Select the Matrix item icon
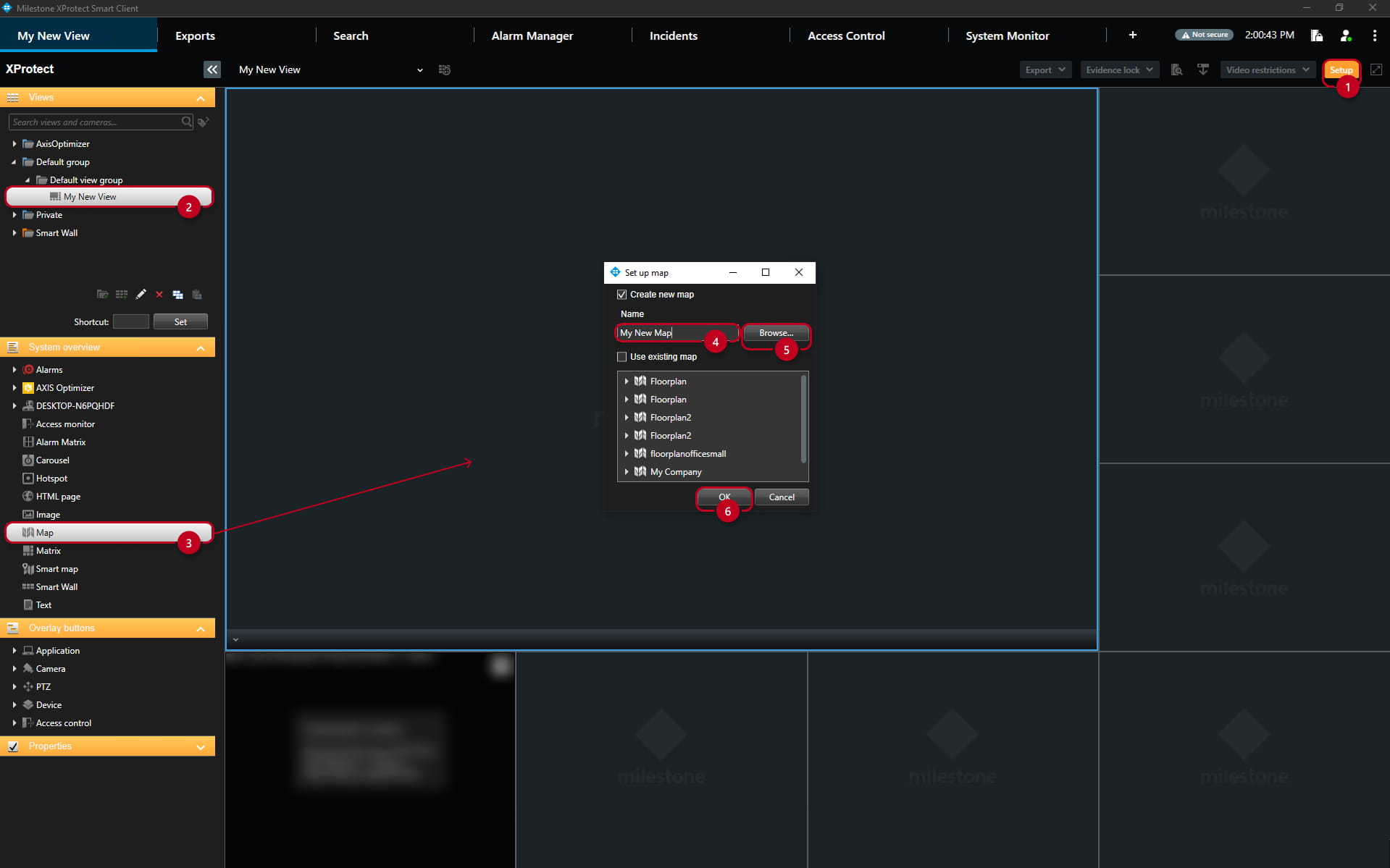The width and height of the screenshot is (1390, 868). point(28,551)
